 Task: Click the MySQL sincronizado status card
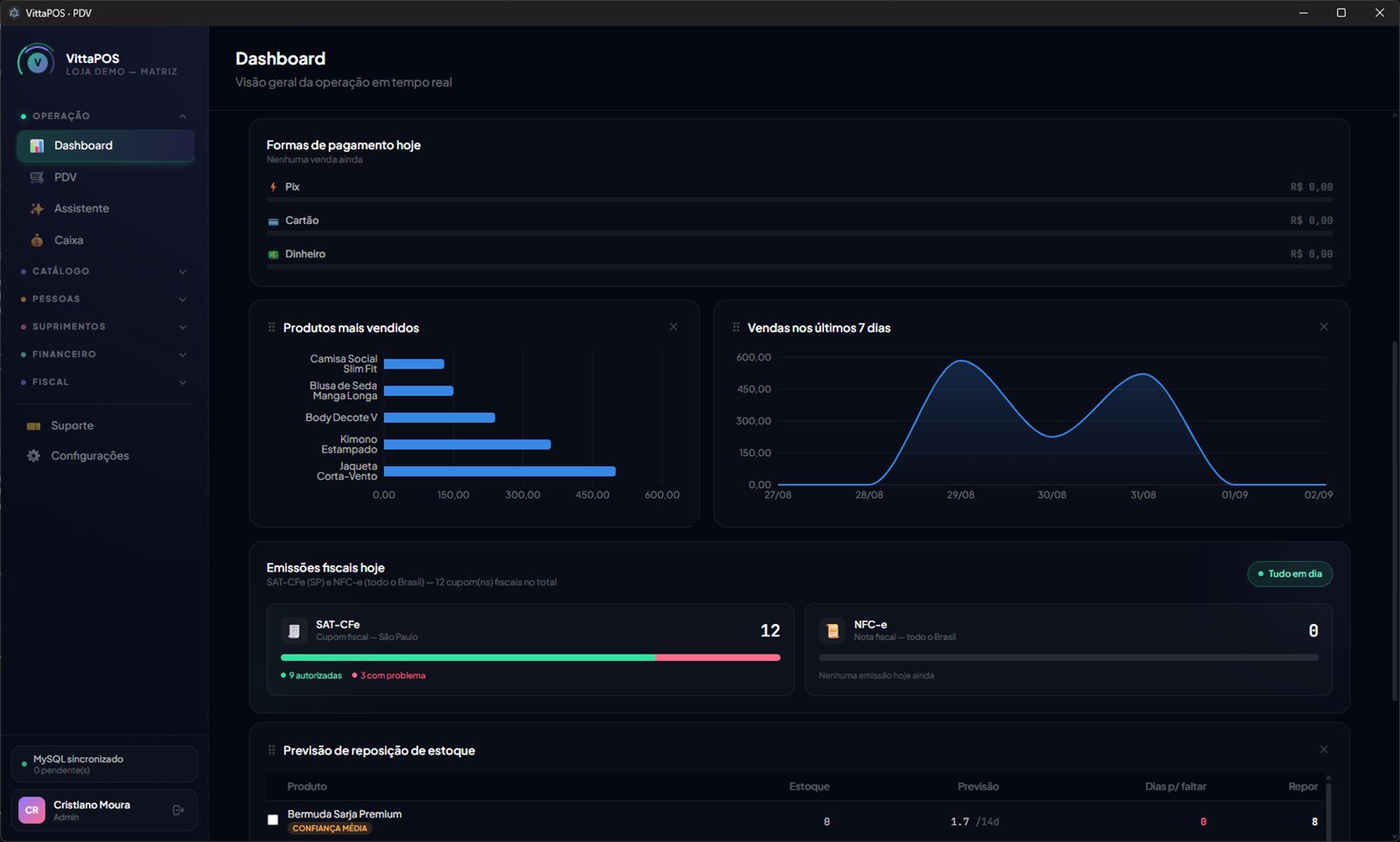[104, 764]
